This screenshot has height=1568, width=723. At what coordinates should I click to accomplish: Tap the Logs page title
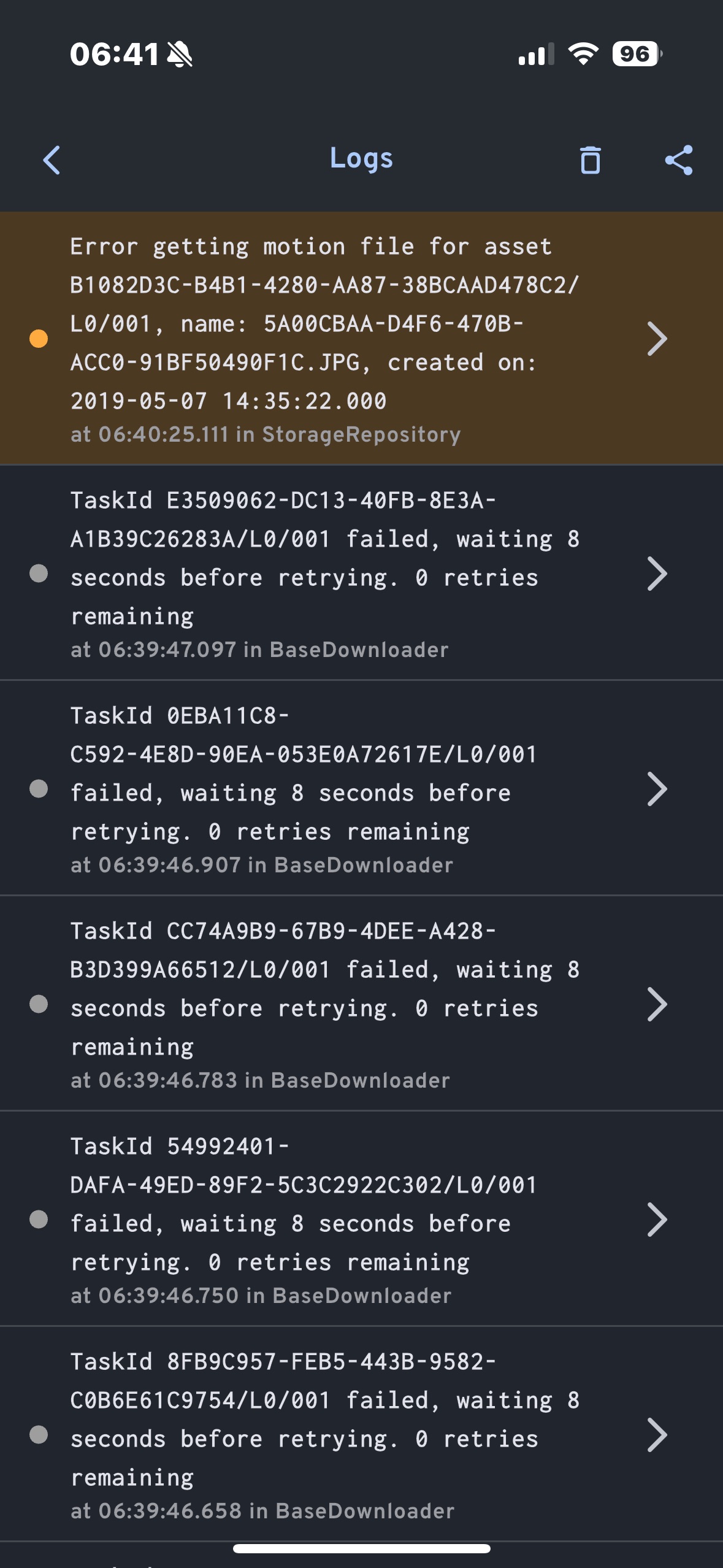pos(361,159)
